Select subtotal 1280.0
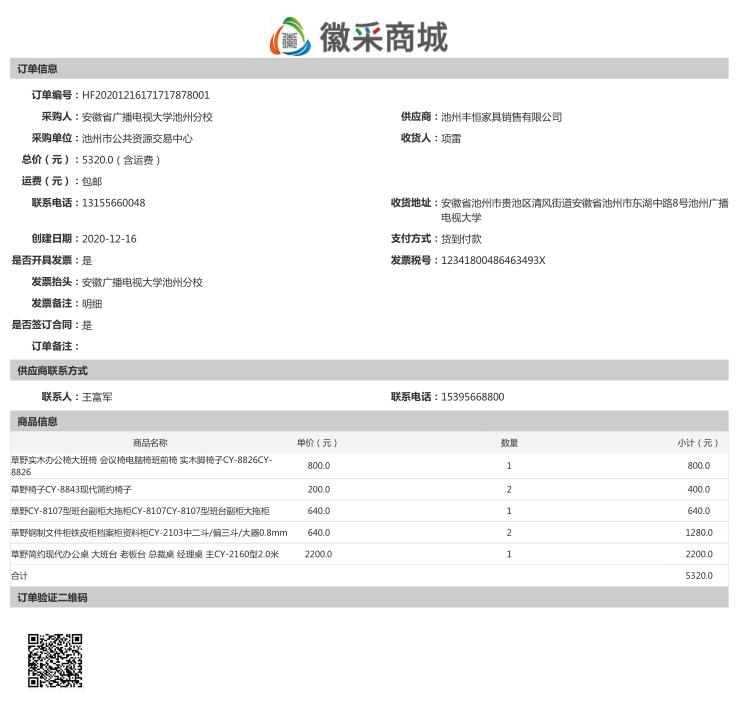The height and width of the screenshot is (710, 741). click(698, 532)
